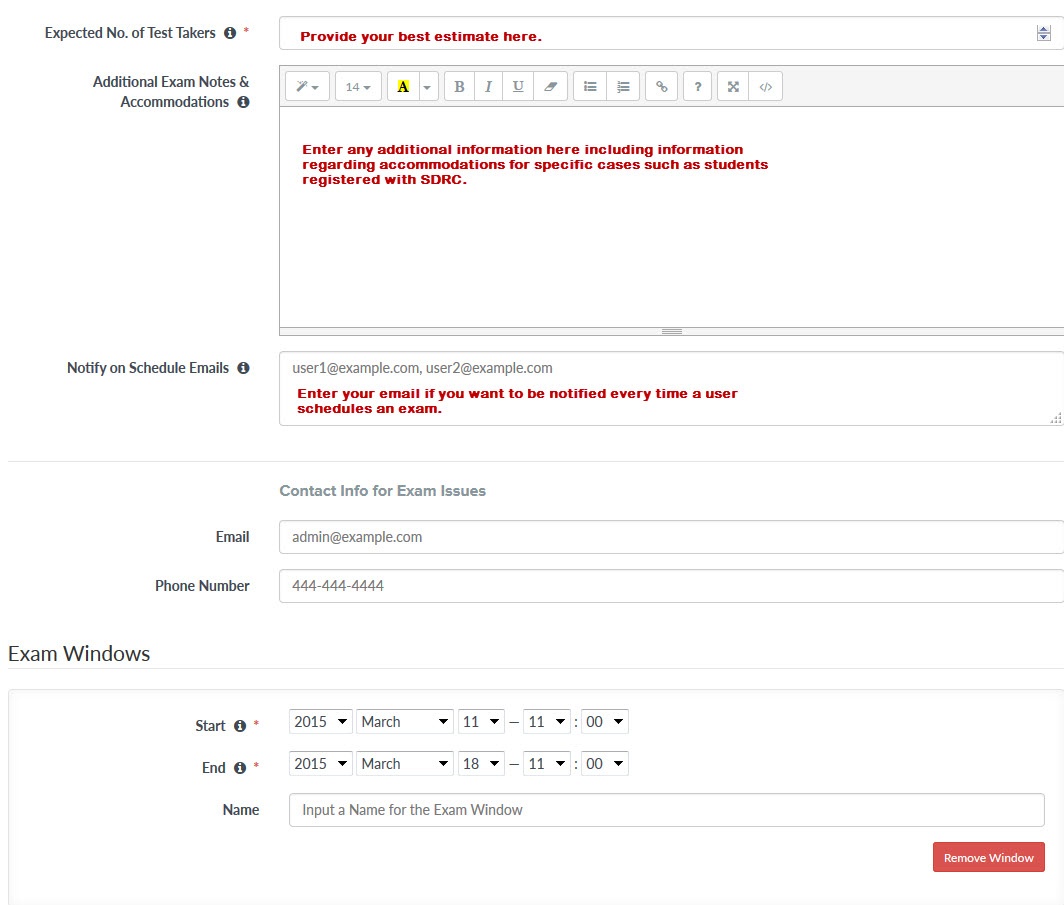This screenshot has height=905, width=1064.
Task: Open the style magic wand dropdown
Action: pos(307,87)
